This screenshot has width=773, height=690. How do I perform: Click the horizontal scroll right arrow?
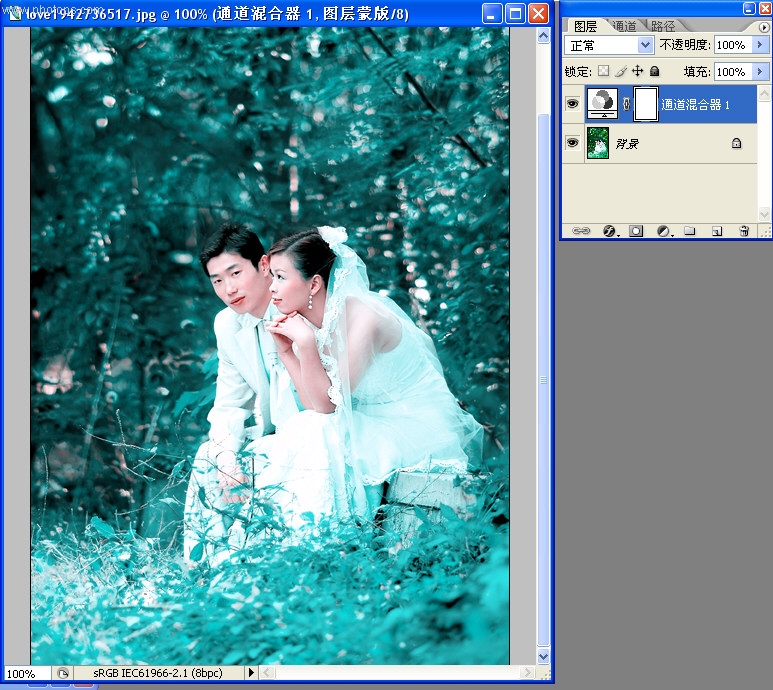coord(527,672)
